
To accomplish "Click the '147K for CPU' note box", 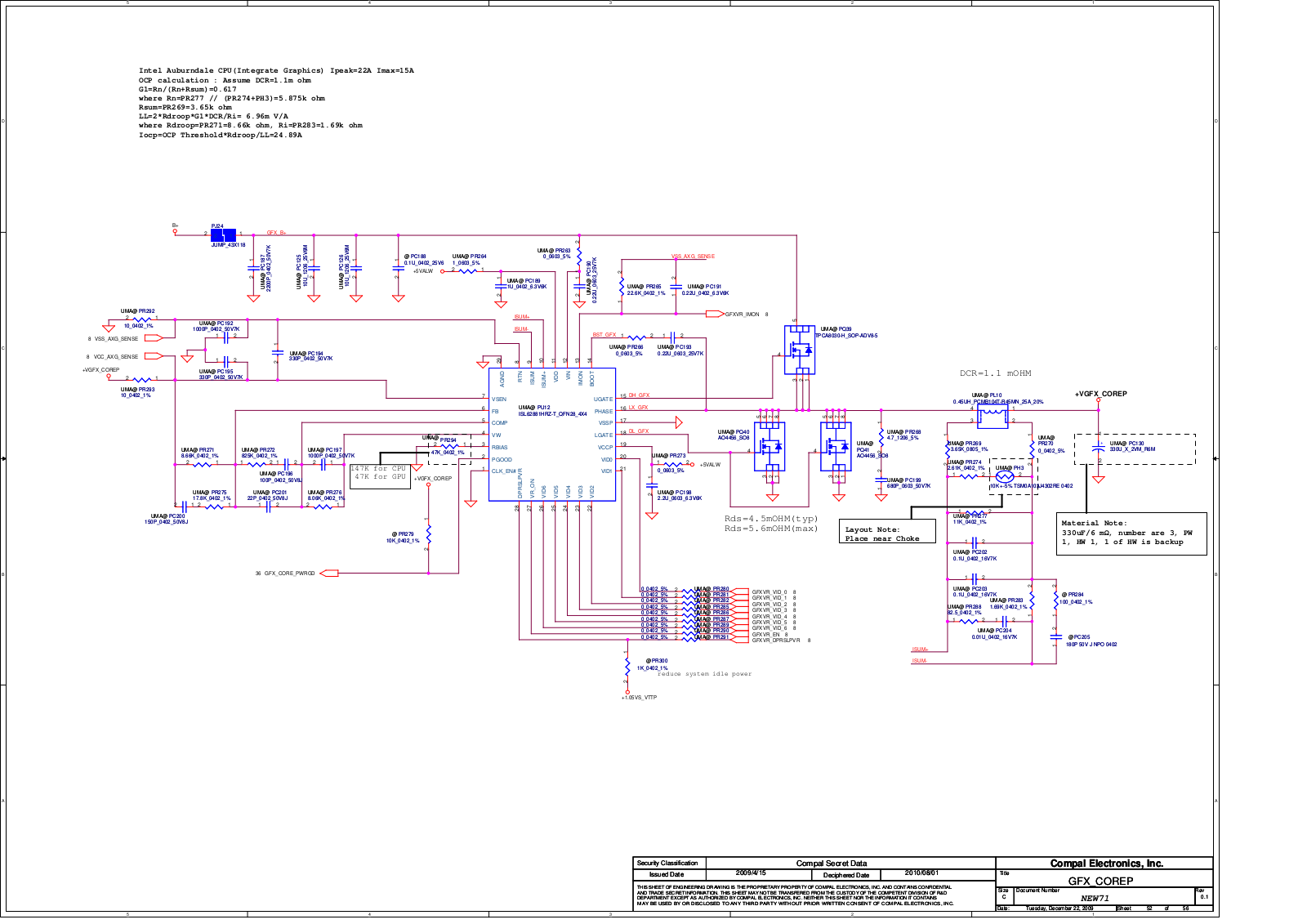I will pos(380,475).
